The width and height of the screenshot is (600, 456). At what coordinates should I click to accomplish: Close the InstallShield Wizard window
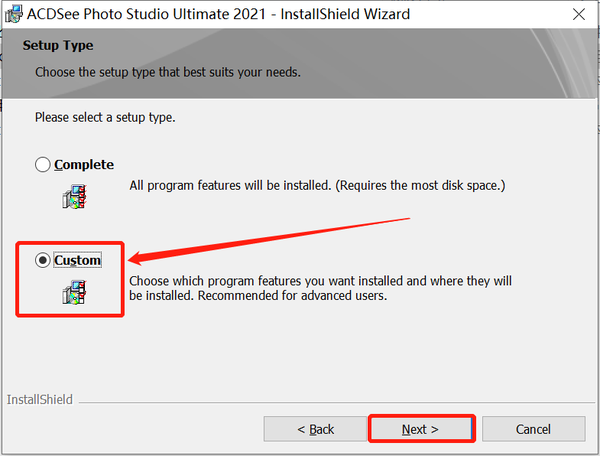(579, 14)
